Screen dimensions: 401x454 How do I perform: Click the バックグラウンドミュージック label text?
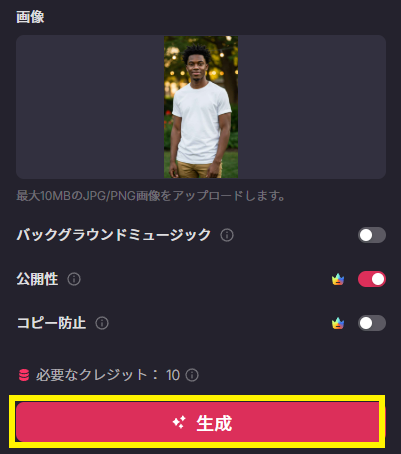pos(114,235)
